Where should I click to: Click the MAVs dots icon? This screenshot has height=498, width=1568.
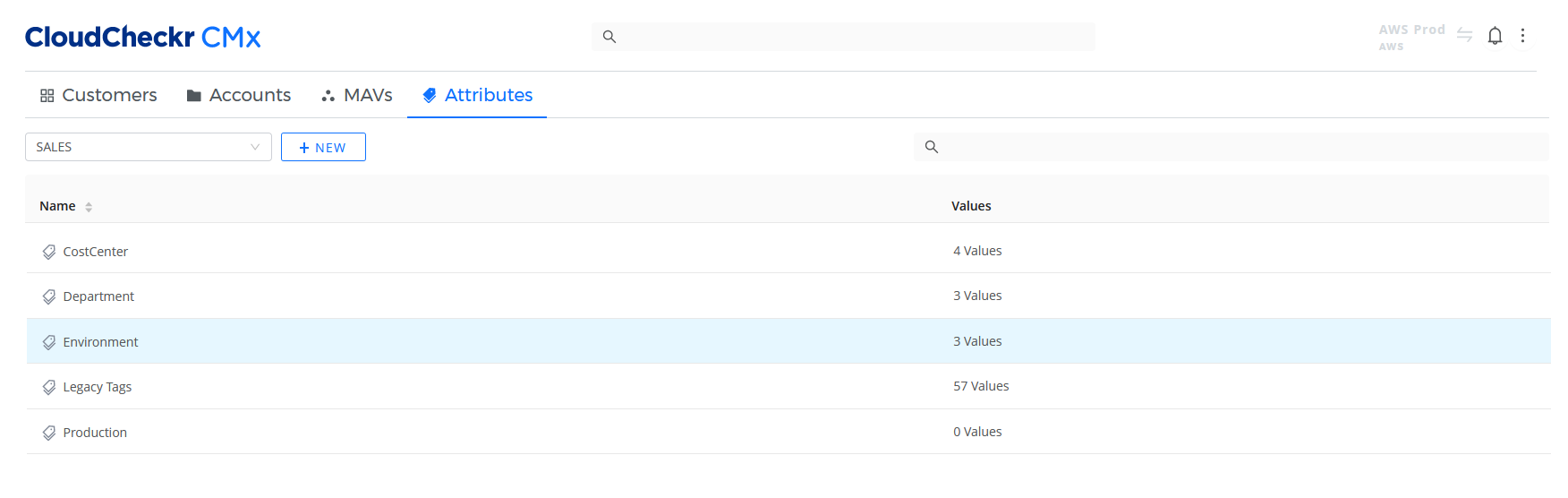pos(328,96)
